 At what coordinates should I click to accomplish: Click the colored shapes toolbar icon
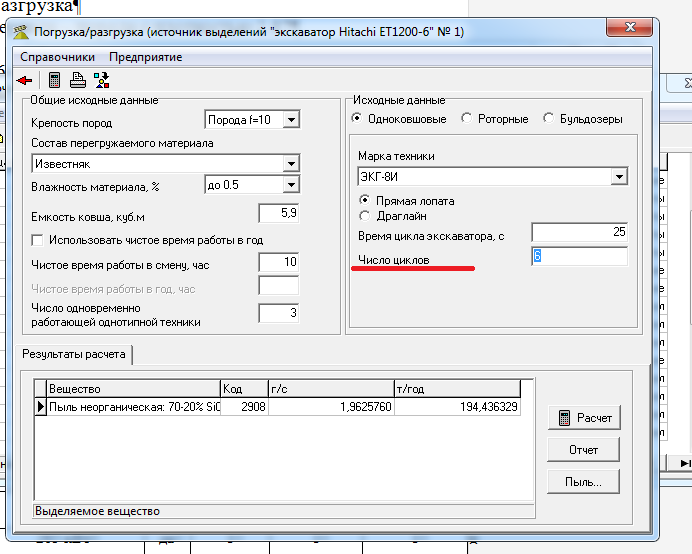(101, 80)
